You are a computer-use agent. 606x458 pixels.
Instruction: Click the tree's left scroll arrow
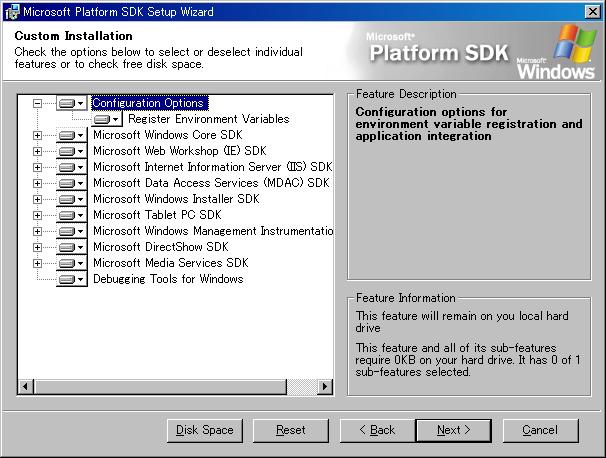[x=26, y=386]
